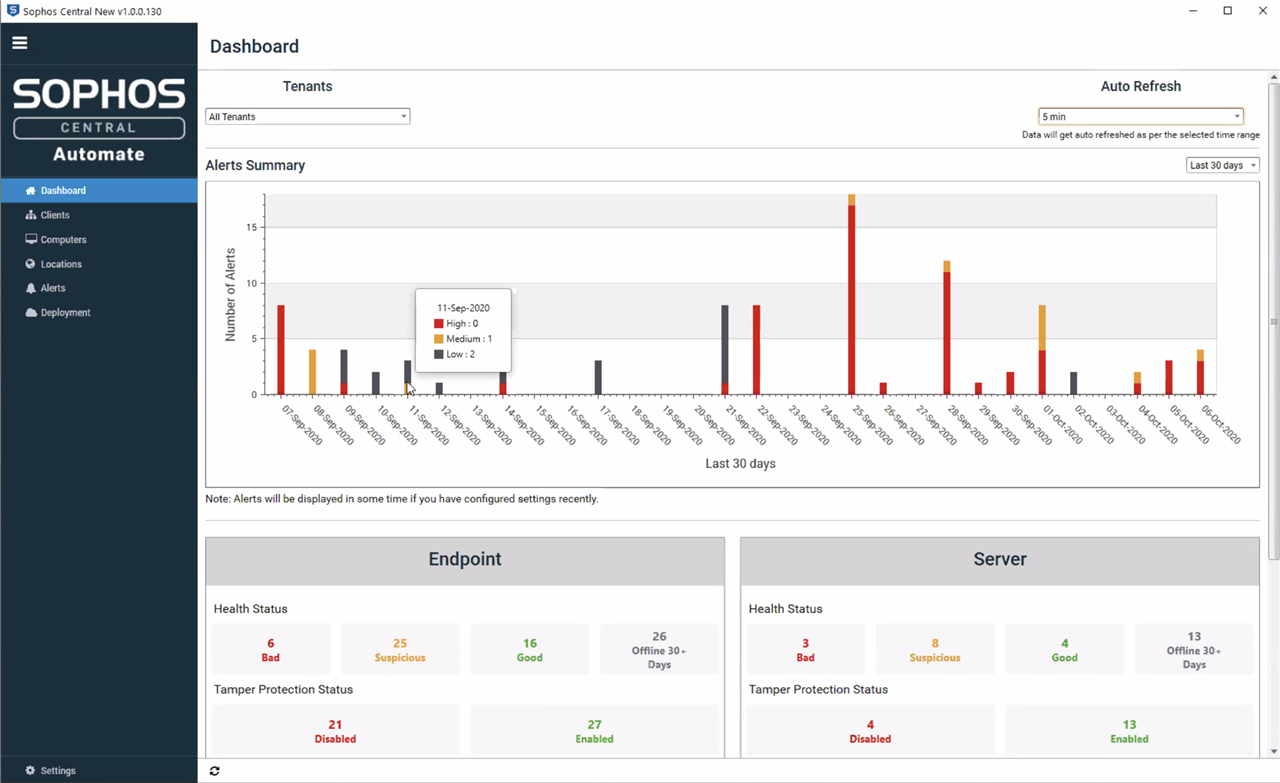Screen dimensions: 1280x783
Task: Click the 25-Sep-2020 tallest alert bar
Action: click(x=851, y=300)
